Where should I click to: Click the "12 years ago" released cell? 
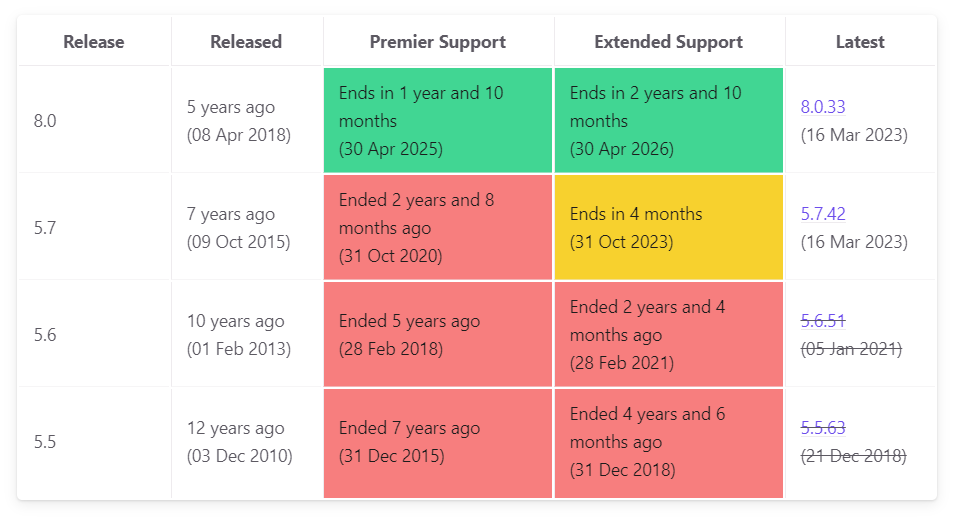click(246, 442)
